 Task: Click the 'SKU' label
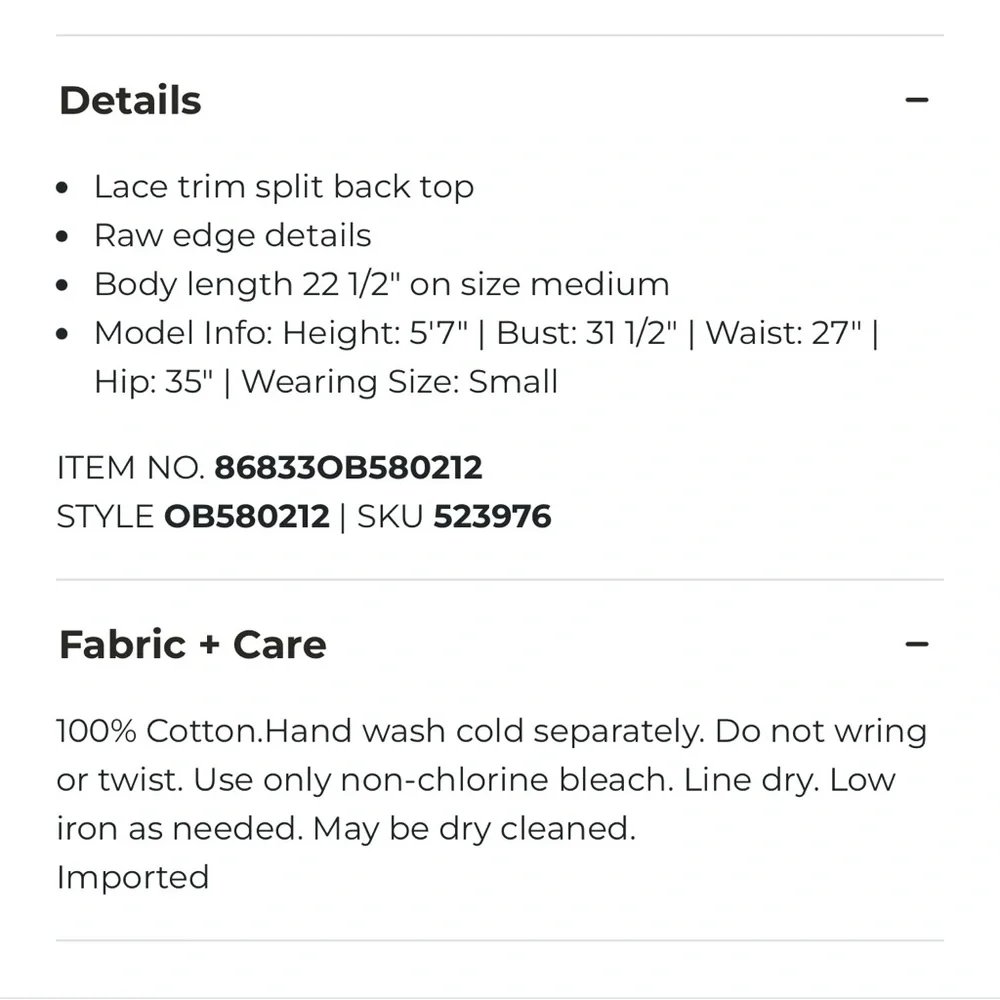click(x=390, y=516)
